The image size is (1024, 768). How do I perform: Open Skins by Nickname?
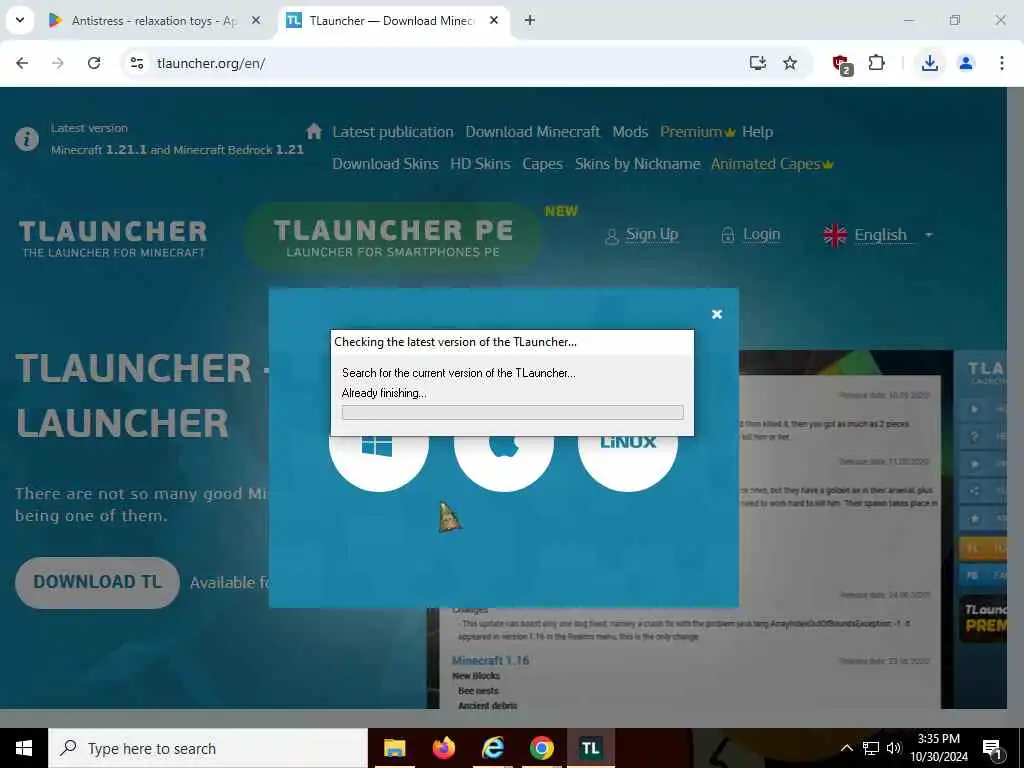click(x=637, y=164)
